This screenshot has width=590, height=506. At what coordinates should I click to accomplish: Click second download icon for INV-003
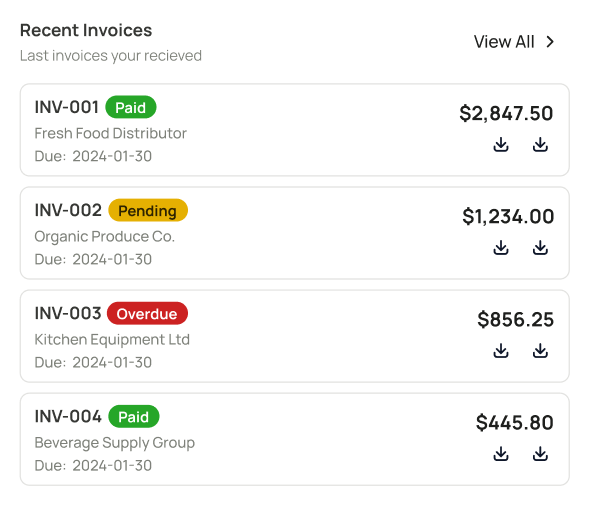[x=540, y=351]
